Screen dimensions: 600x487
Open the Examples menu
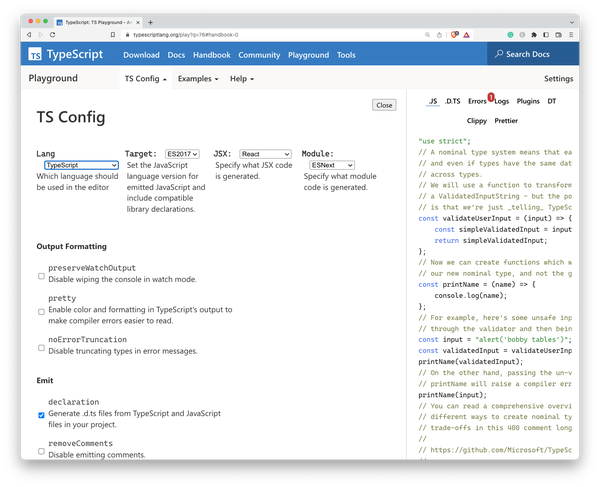pyautogui.click(x=199, y=78)
